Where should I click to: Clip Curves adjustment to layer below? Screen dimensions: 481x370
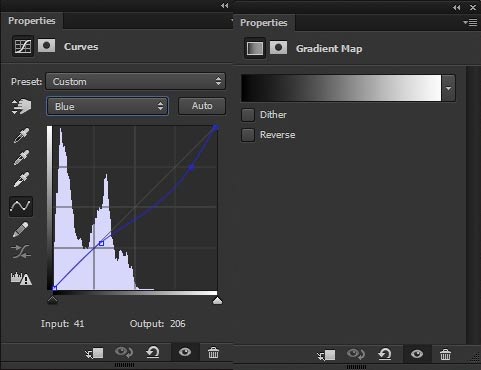pyautogui.click(x=94, y=353)
